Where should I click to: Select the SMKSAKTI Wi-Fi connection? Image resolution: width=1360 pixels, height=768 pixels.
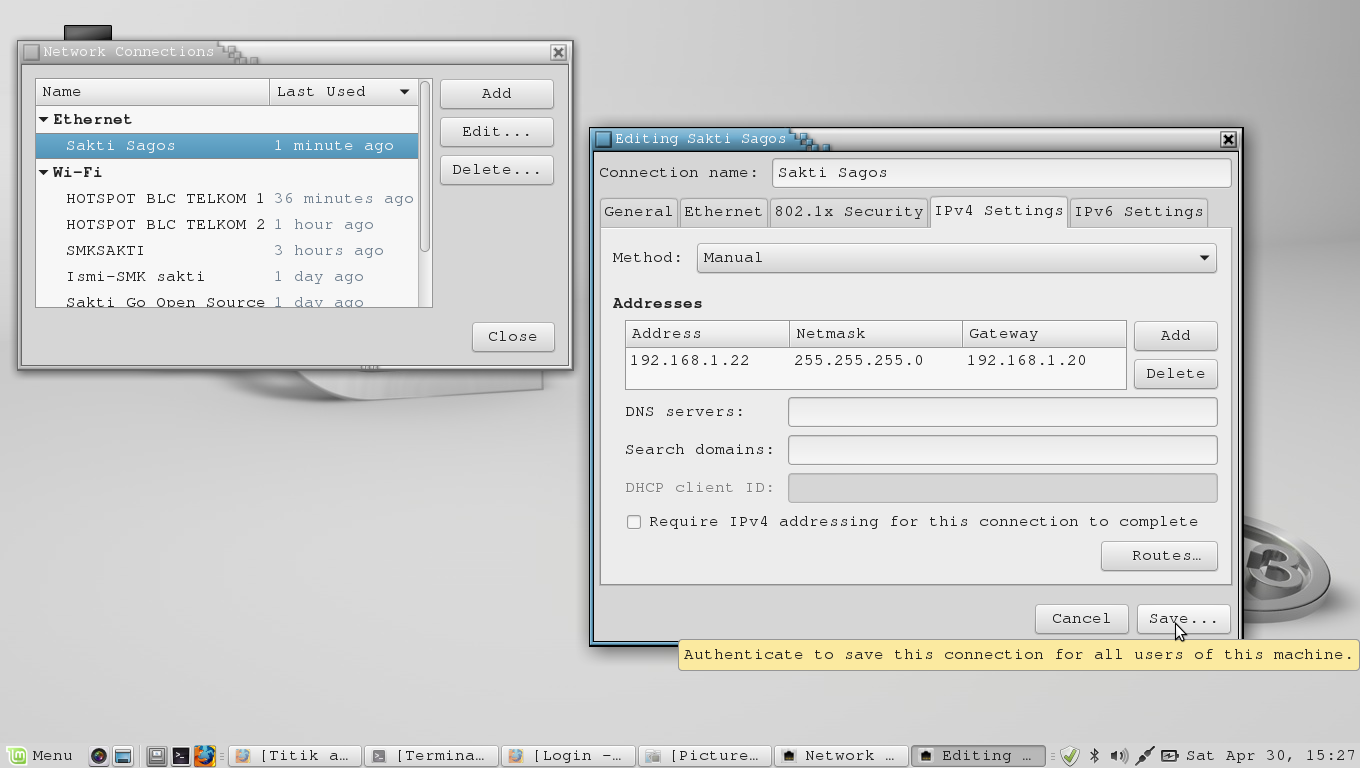[105, 250]
